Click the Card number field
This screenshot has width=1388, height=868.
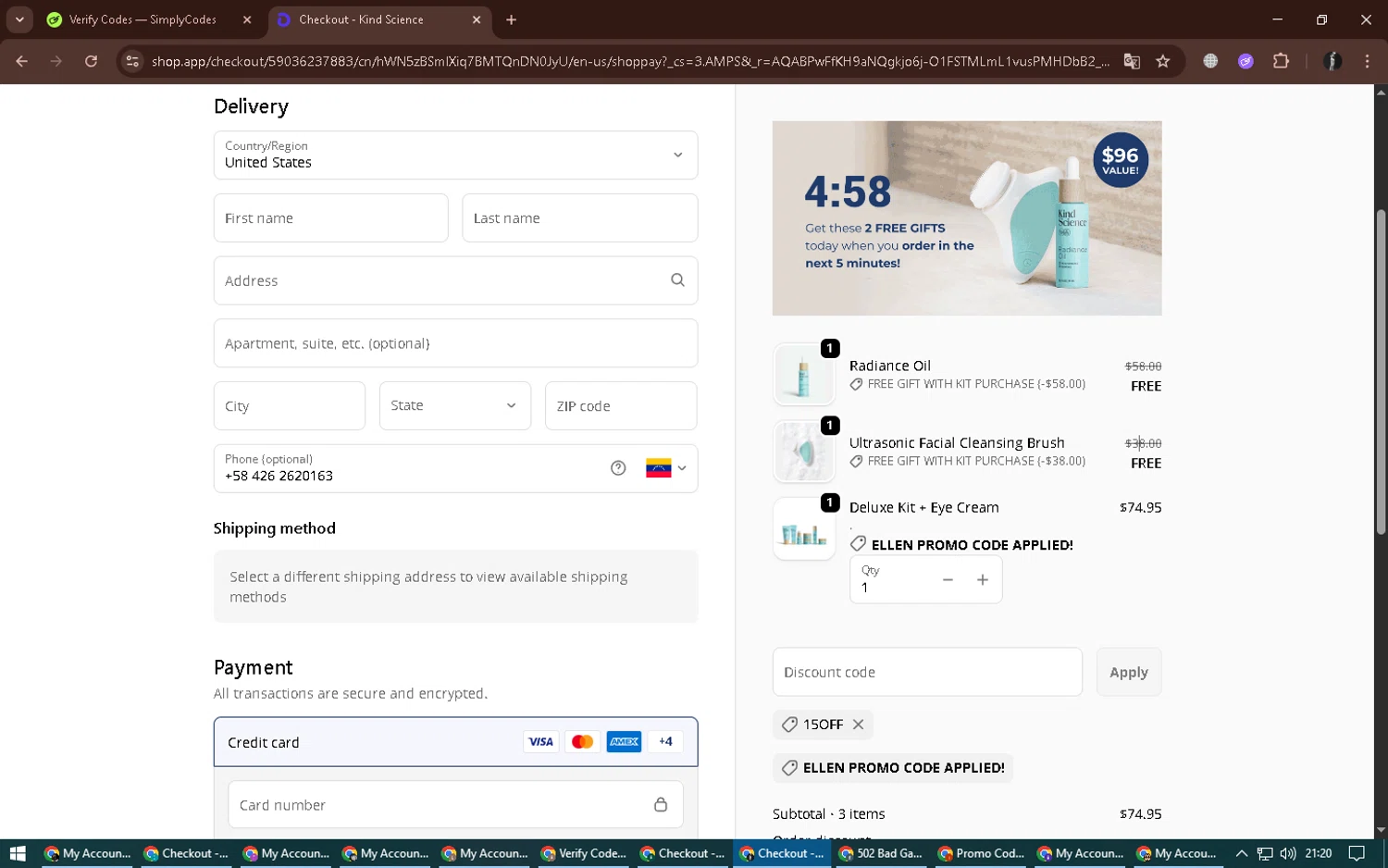coord(455,804)
